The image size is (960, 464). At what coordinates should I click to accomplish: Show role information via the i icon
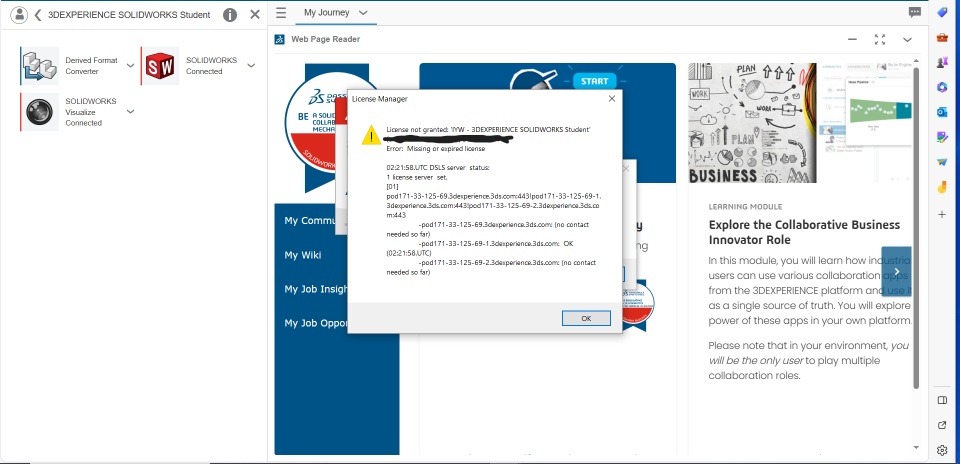tap(230, 15)
